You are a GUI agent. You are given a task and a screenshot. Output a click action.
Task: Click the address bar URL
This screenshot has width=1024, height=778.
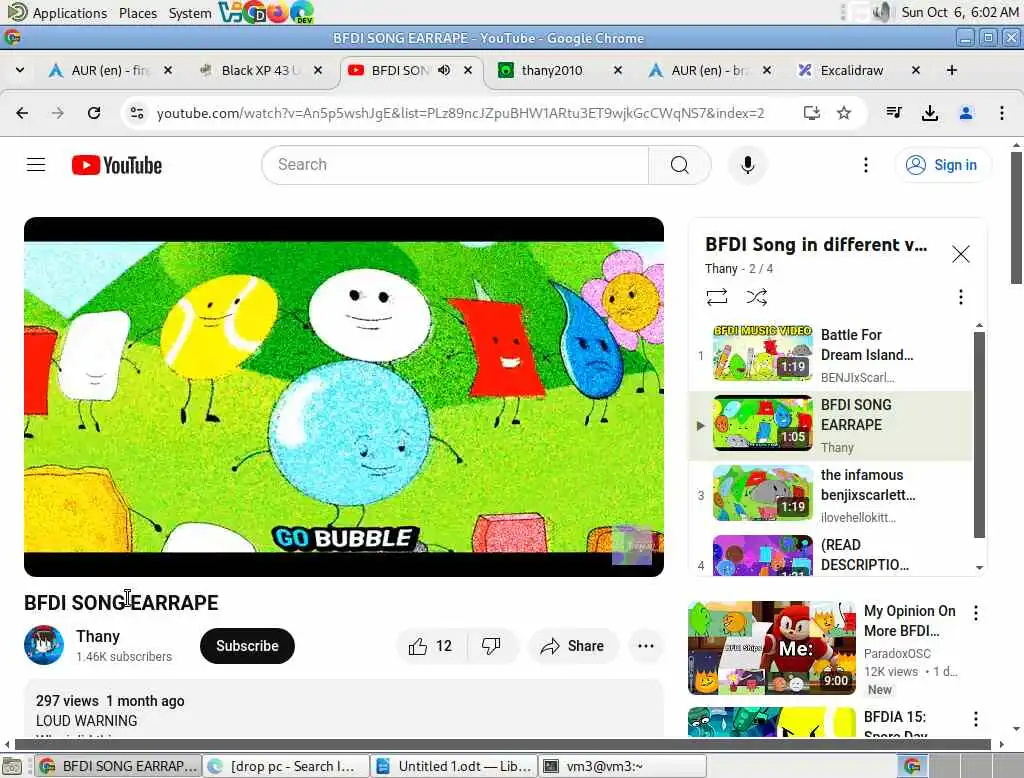pos(460,113)
